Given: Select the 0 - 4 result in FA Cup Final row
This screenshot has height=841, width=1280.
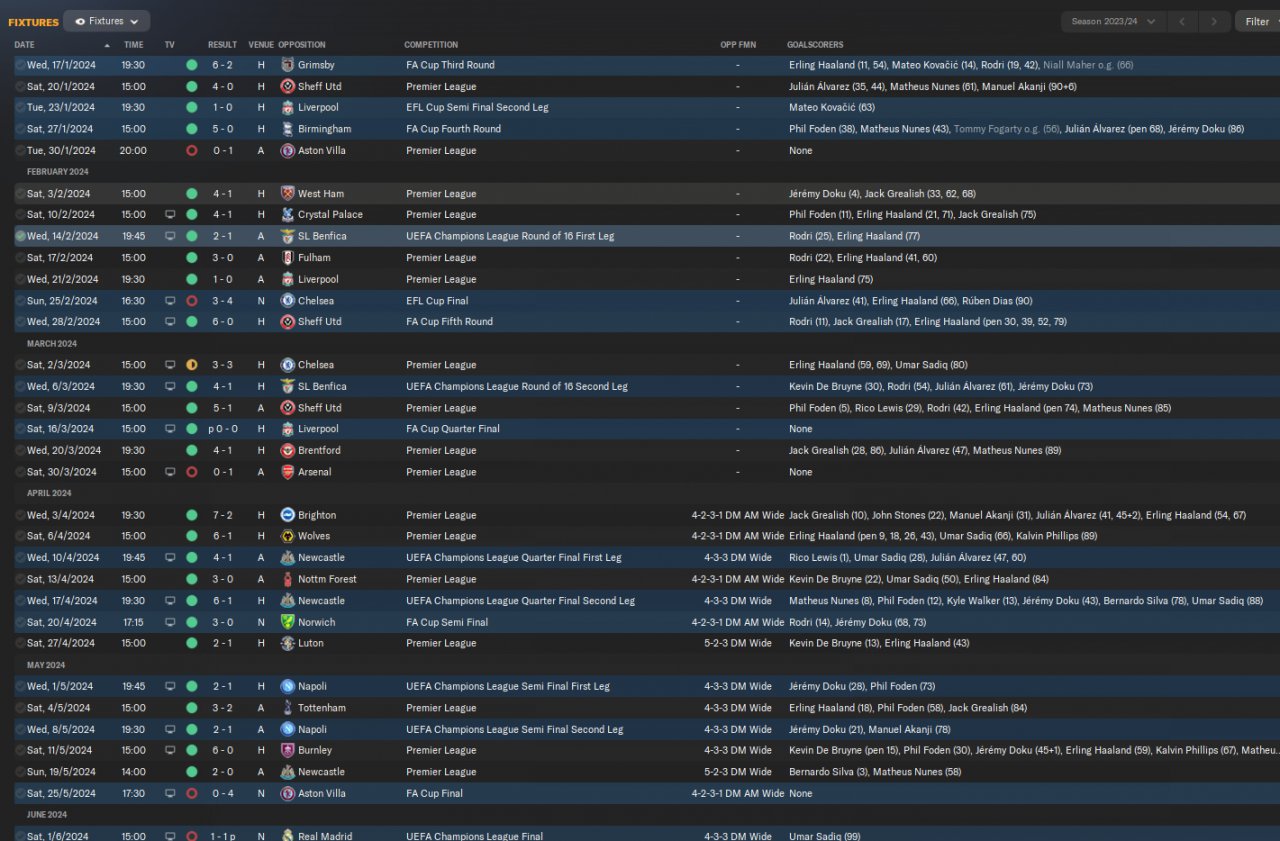Looking at the screenshot, I should coord(222,793).
